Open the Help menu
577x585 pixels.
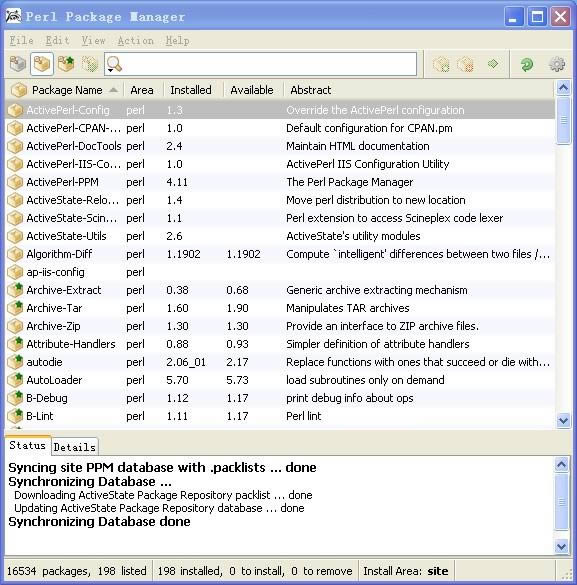(x=178, y=40)
